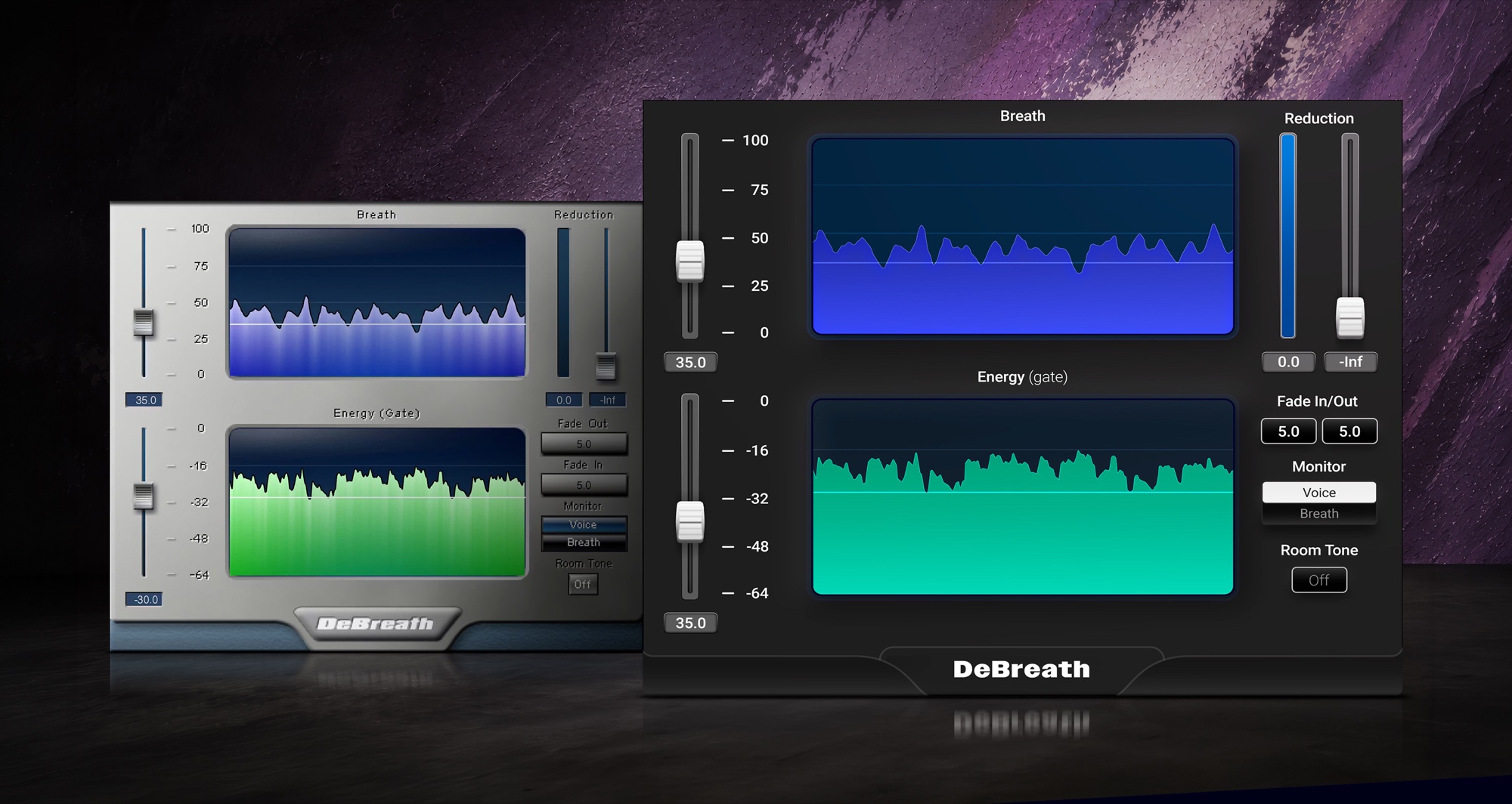The width and height of the screenshot is (1512, 804).
Task: Select Voice monitor mode in silver DeBreath
Action: point(584,524)
